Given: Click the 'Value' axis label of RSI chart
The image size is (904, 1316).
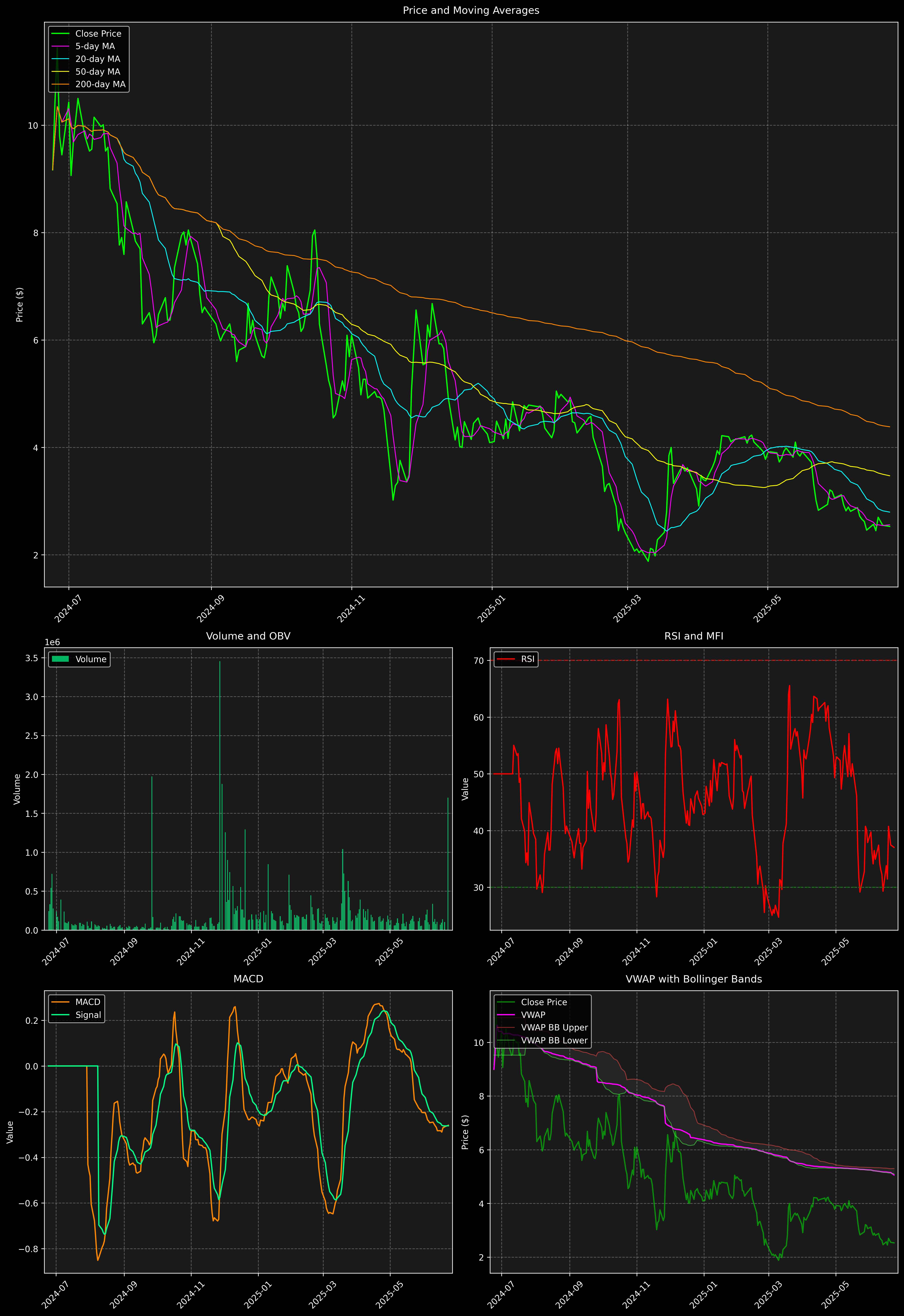Looking at the screenshot, I should (465, 789).
